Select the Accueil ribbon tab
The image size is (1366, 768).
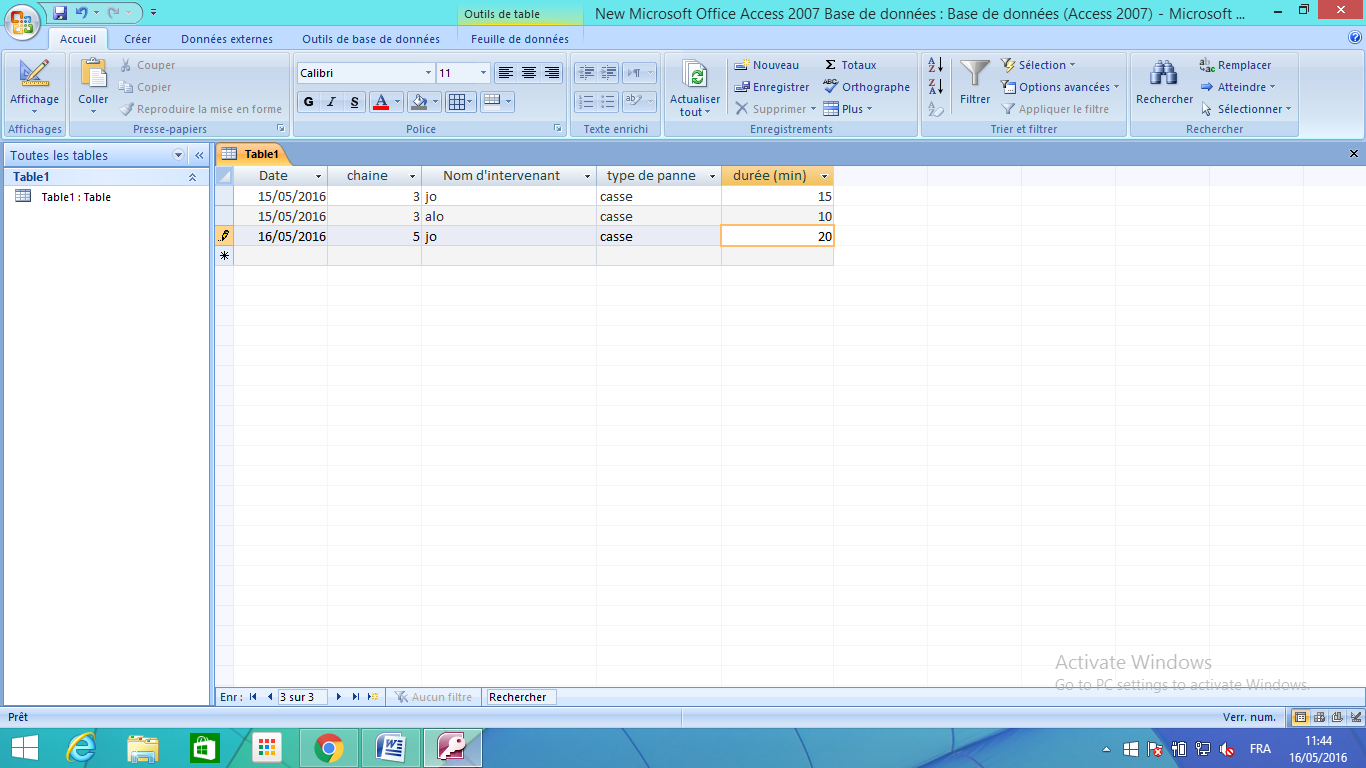[78, 39]
